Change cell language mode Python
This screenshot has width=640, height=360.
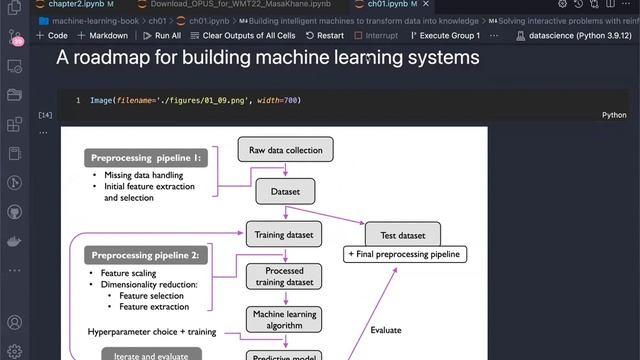[614, 115]
